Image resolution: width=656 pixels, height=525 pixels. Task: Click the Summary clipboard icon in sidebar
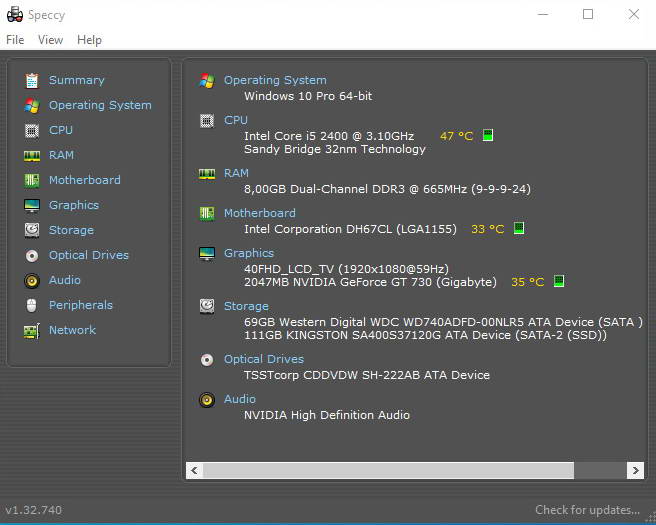point(32,81)
